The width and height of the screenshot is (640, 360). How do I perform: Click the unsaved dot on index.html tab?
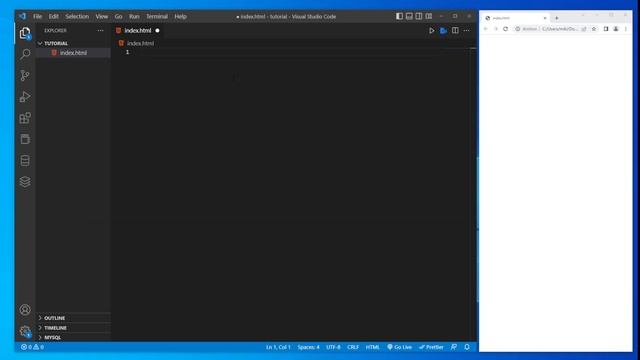click(157, 31)
